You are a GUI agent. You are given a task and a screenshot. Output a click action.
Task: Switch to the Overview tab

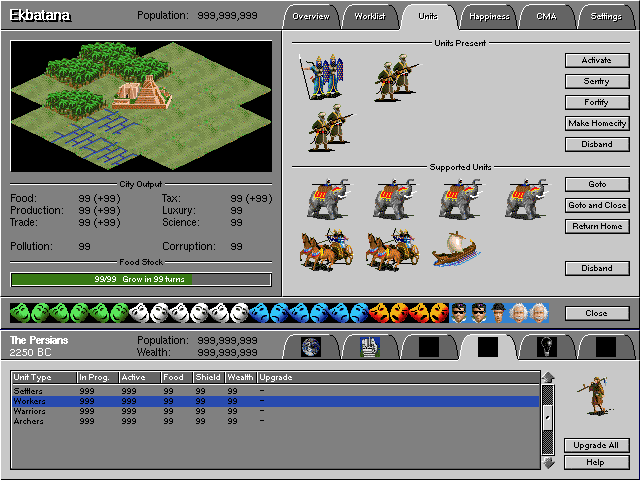(311, 16)
